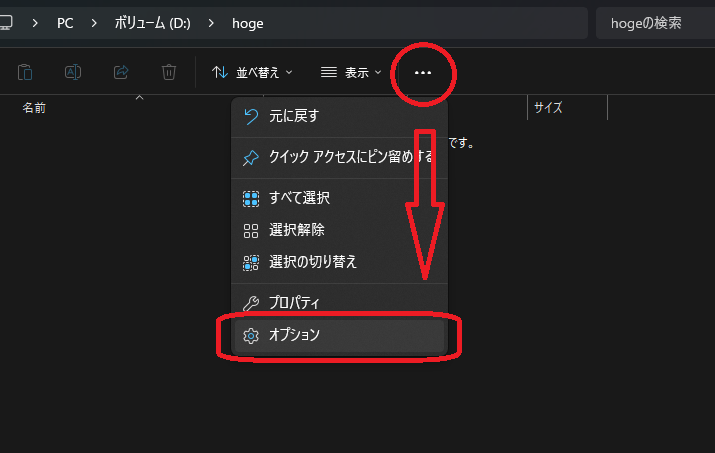Click hoge in the address breadcrumb
Viewport: 715px width, 453px height.
click(248, 24)
